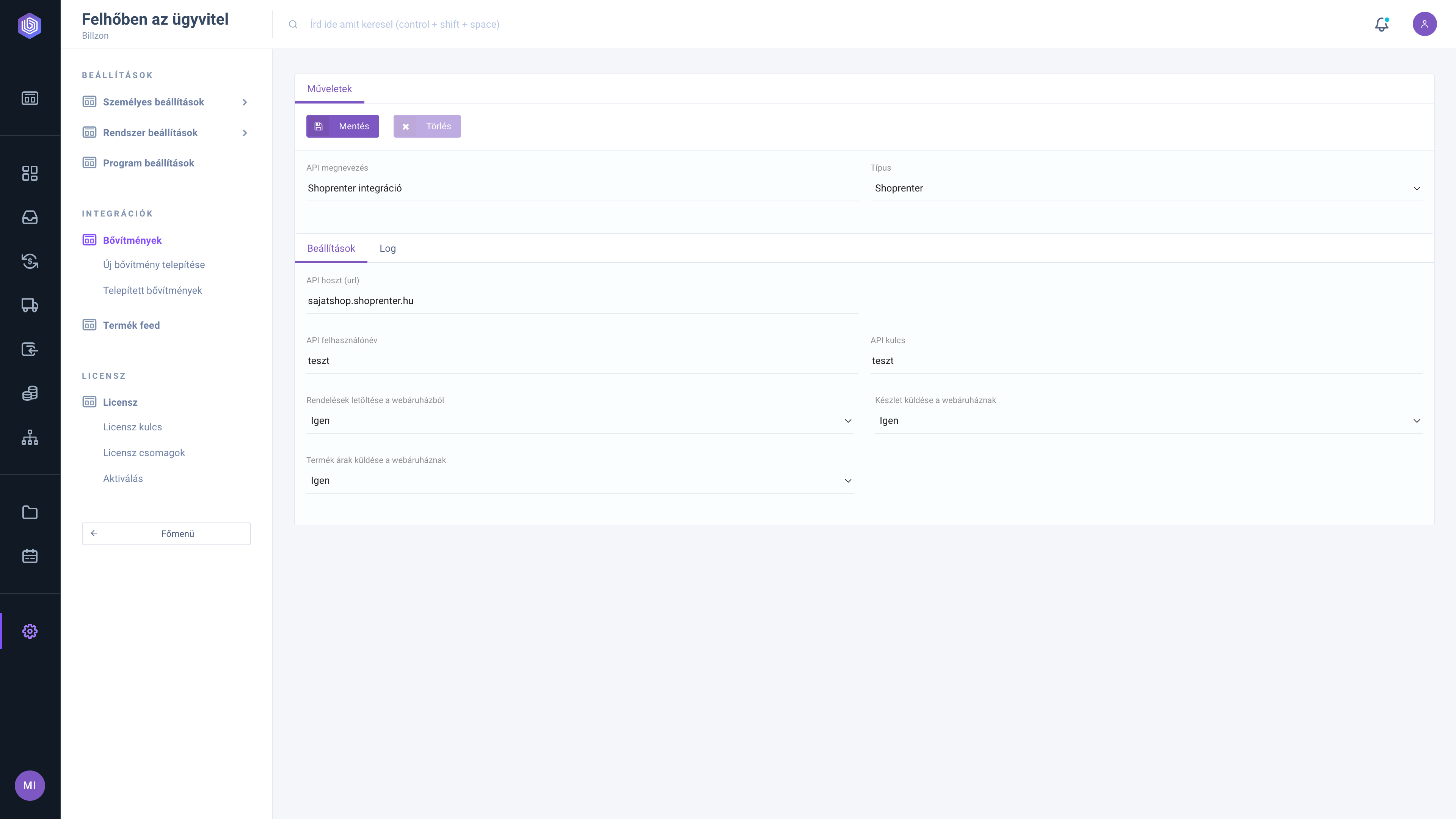Open the Licensz menu item
1456x819 pixels.
[120, 402]
